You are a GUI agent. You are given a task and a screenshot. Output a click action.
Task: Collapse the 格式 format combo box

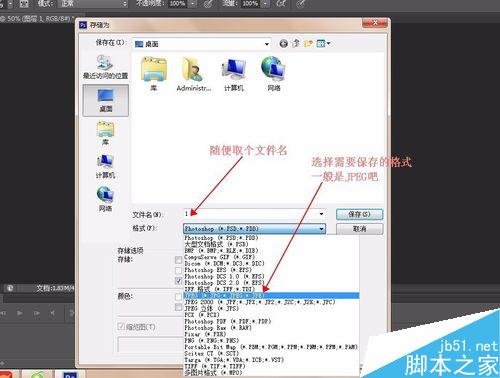coord(254,229)
